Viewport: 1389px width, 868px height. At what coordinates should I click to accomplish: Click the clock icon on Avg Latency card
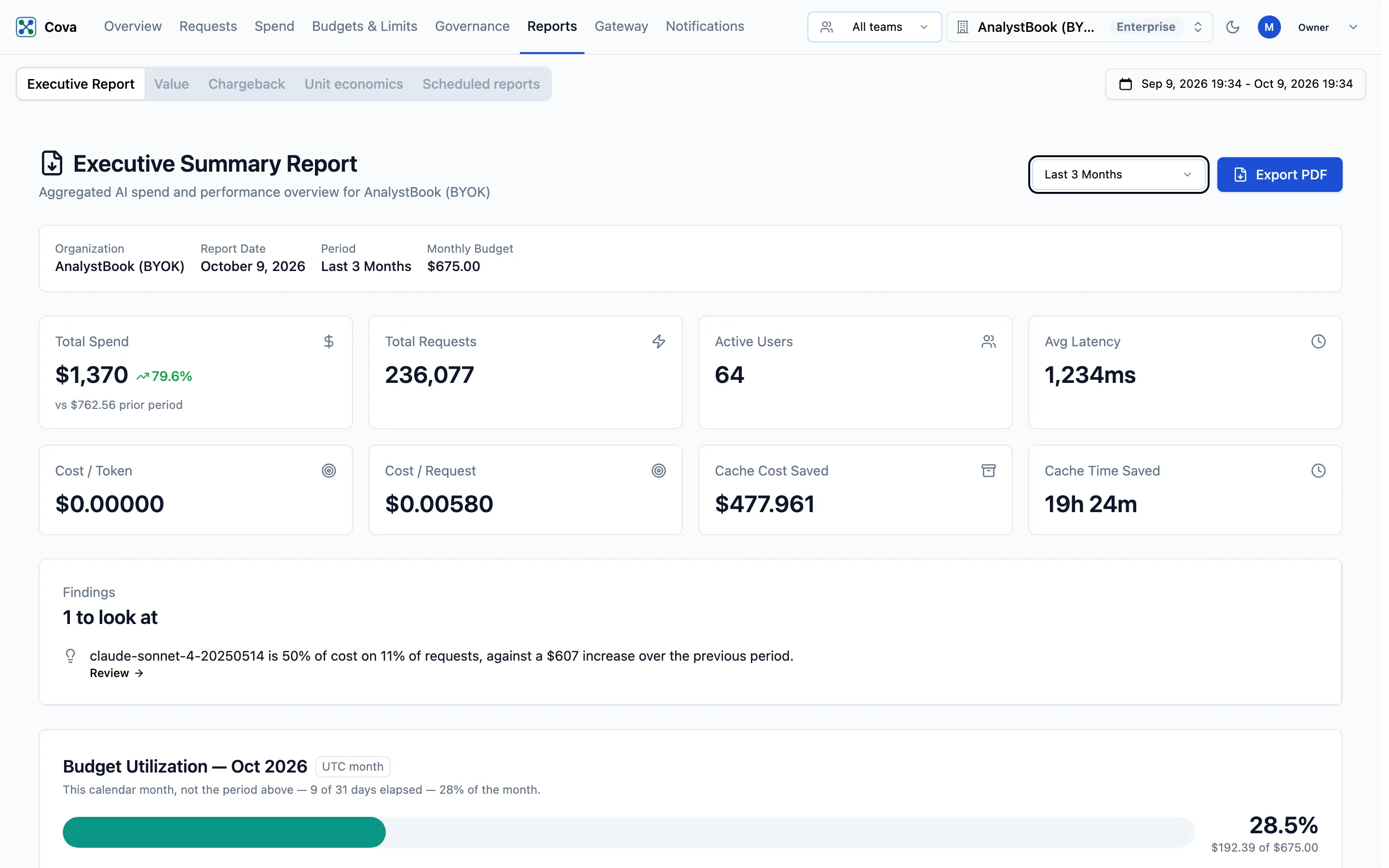1319,341
